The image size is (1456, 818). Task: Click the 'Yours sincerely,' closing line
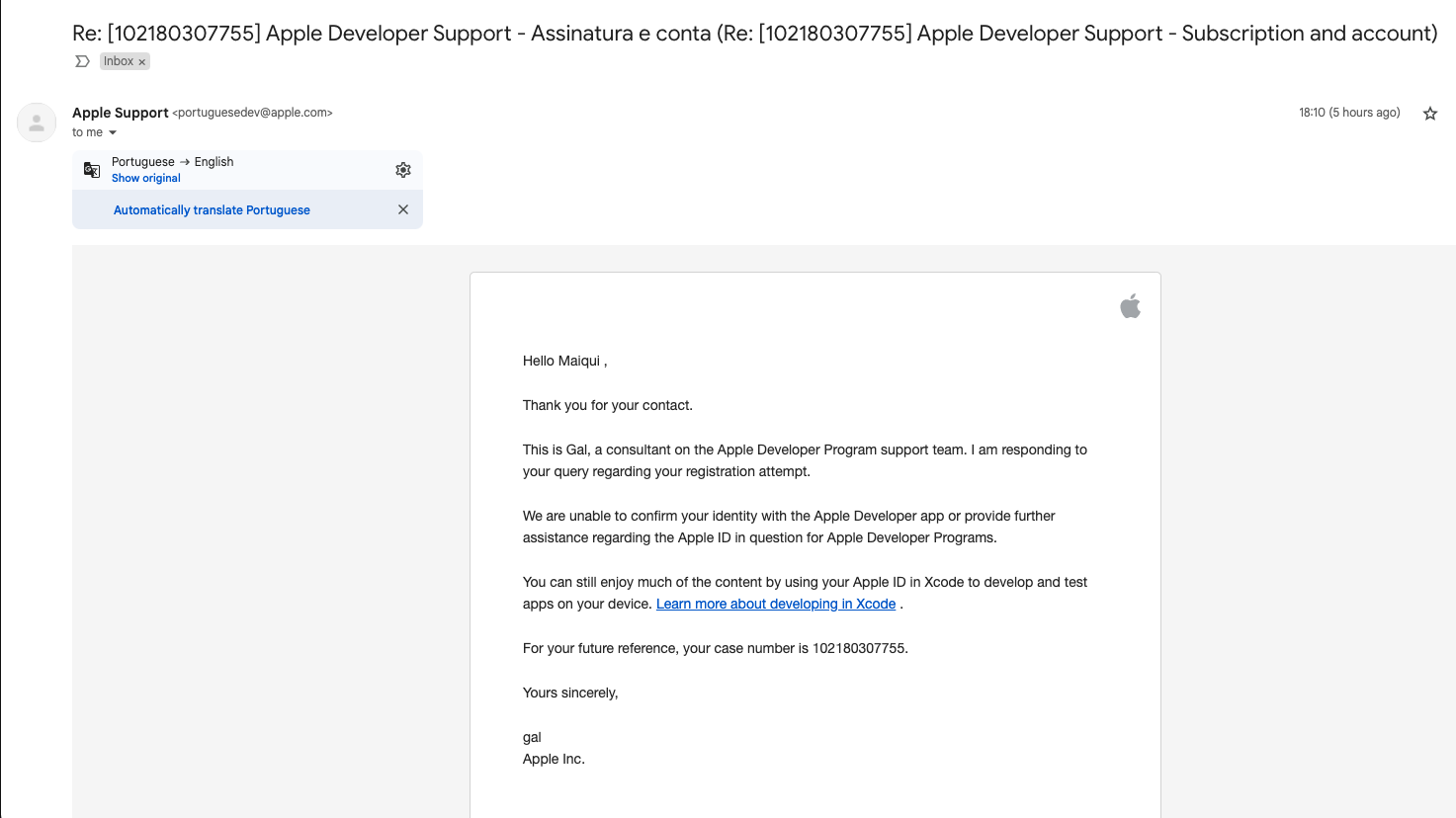(570, 694)
